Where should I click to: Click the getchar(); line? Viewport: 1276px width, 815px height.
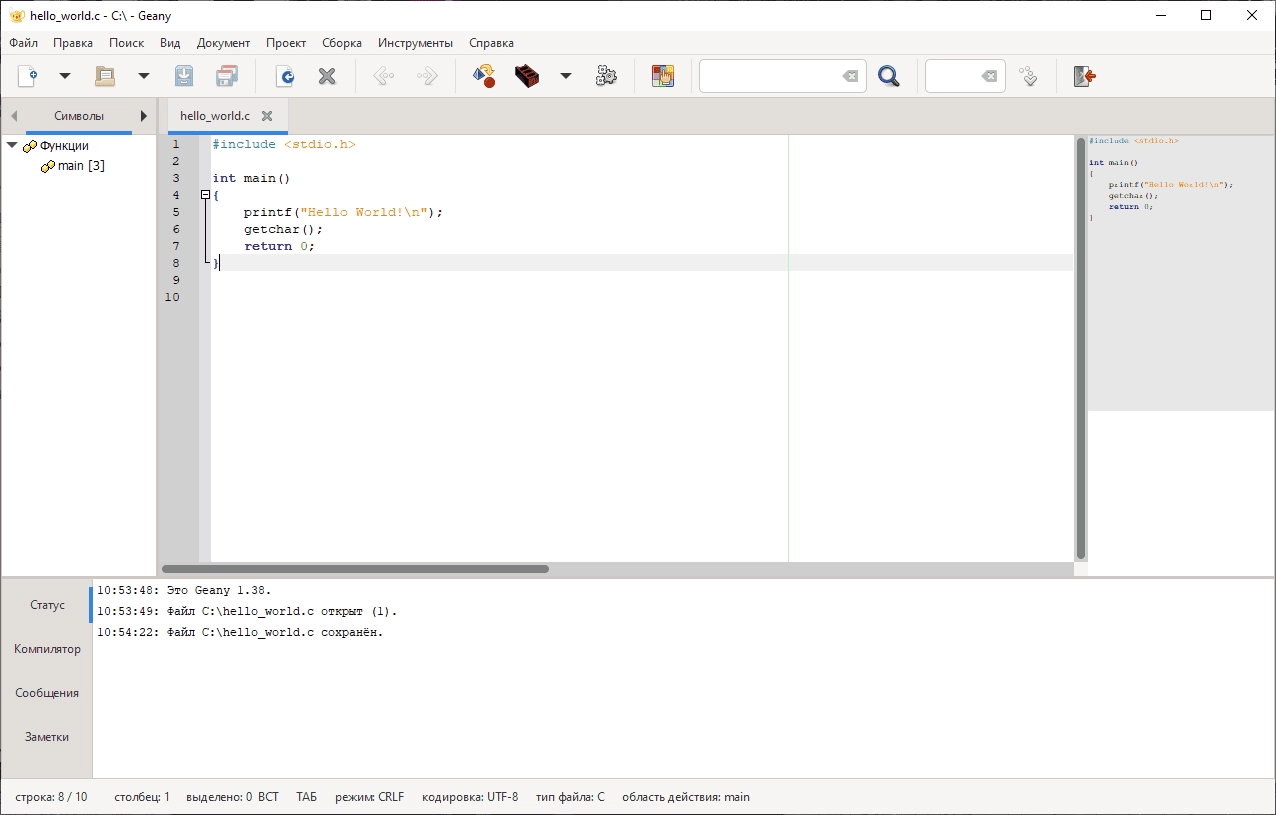(283, 229)
